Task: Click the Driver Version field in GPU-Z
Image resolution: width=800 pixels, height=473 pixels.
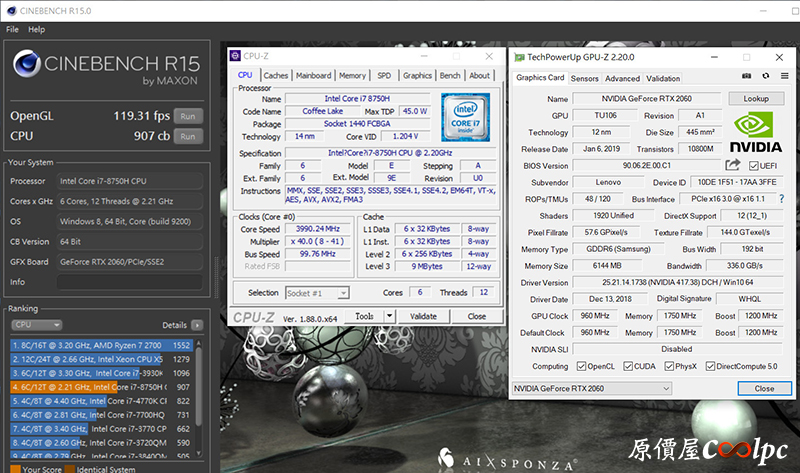Action: [x=678, y=282]
